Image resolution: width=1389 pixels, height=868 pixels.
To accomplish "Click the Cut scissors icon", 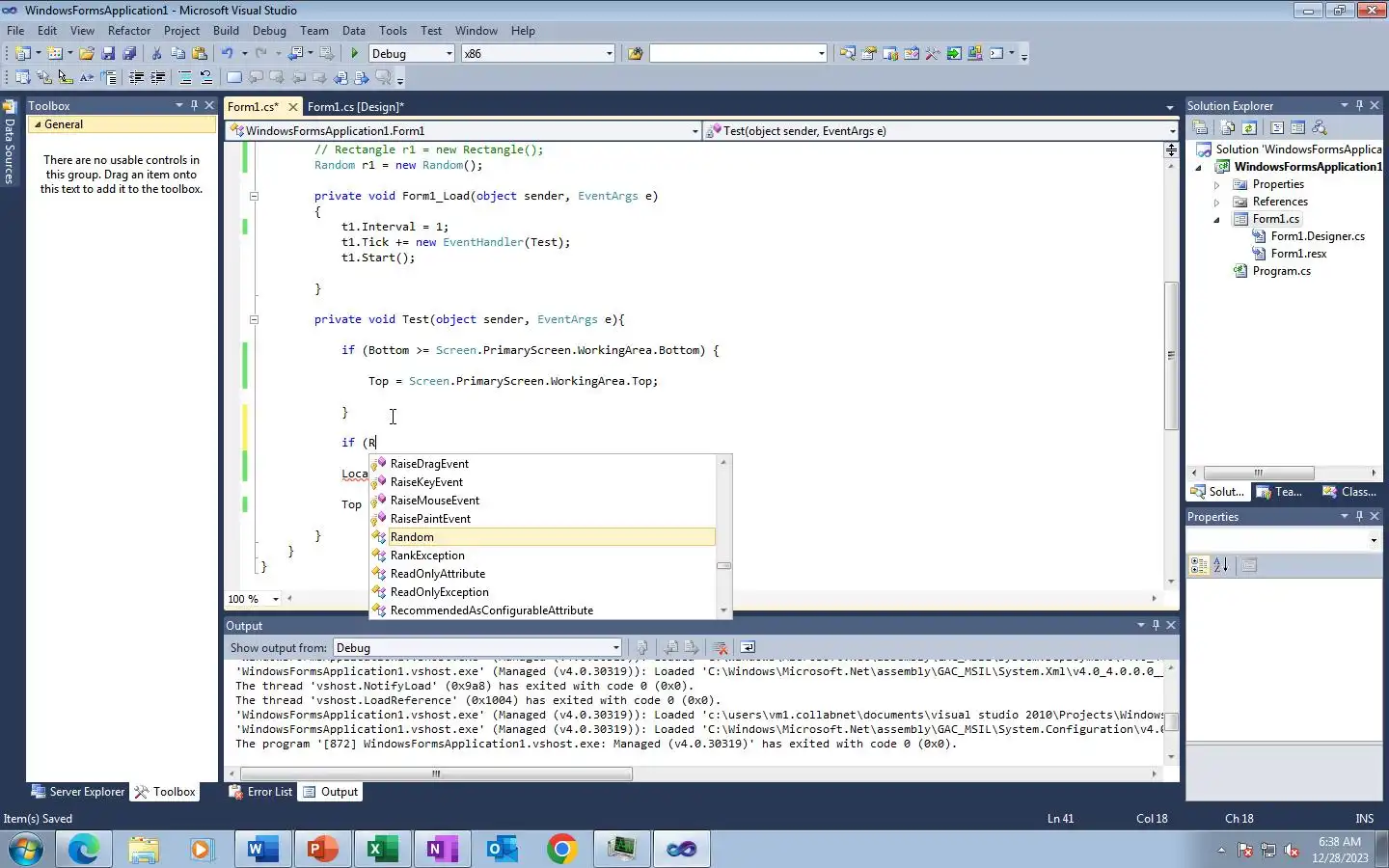I will coord(156,54).
